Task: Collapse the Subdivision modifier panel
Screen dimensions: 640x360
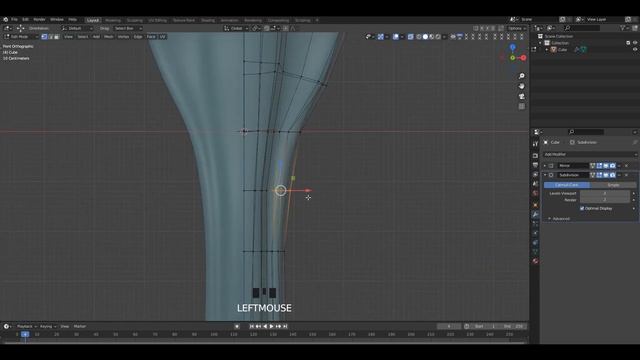Action: click(545, 175)
